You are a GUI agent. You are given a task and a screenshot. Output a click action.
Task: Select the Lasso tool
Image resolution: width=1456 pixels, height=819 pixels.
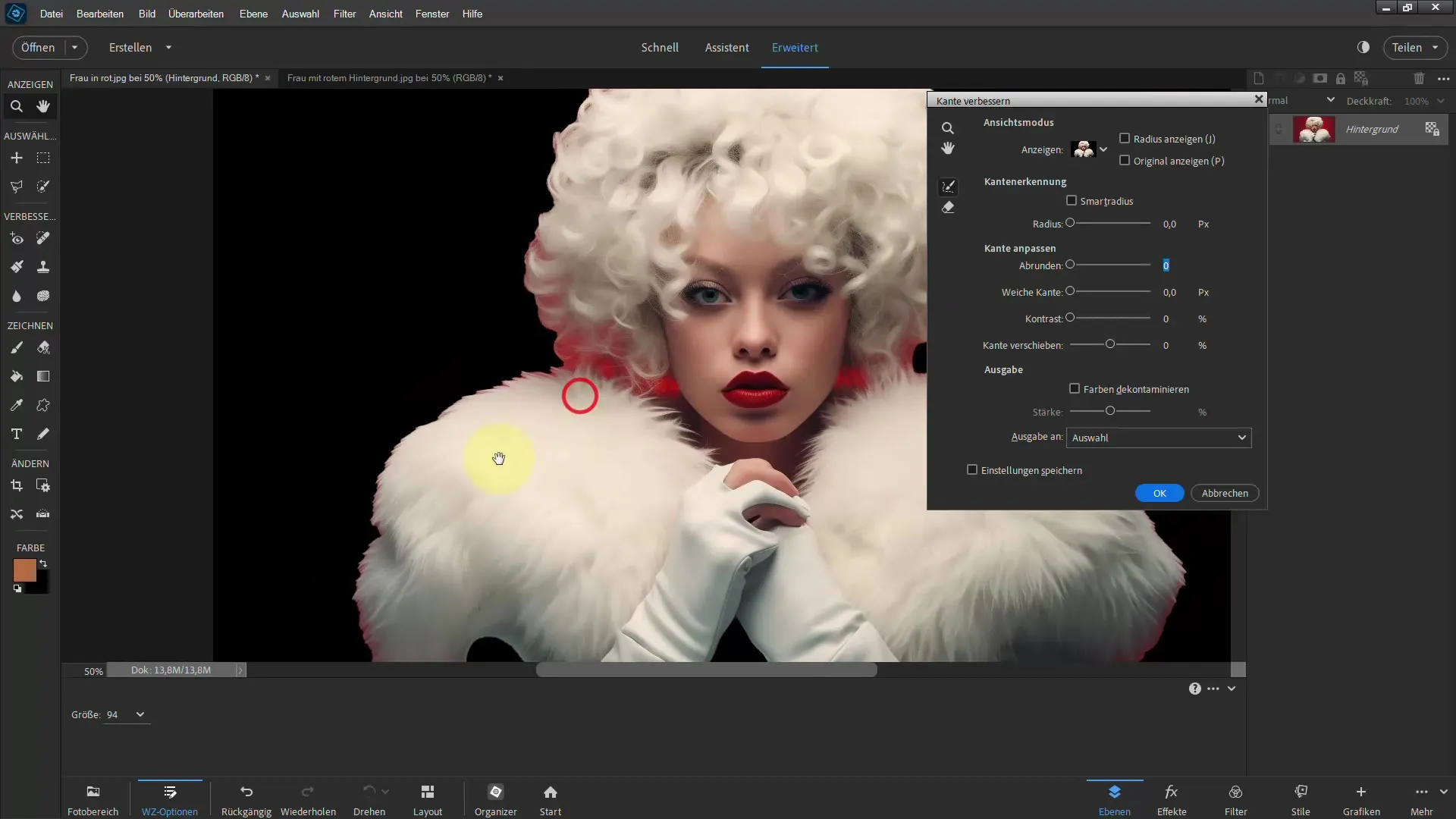(x=17, y=187)
